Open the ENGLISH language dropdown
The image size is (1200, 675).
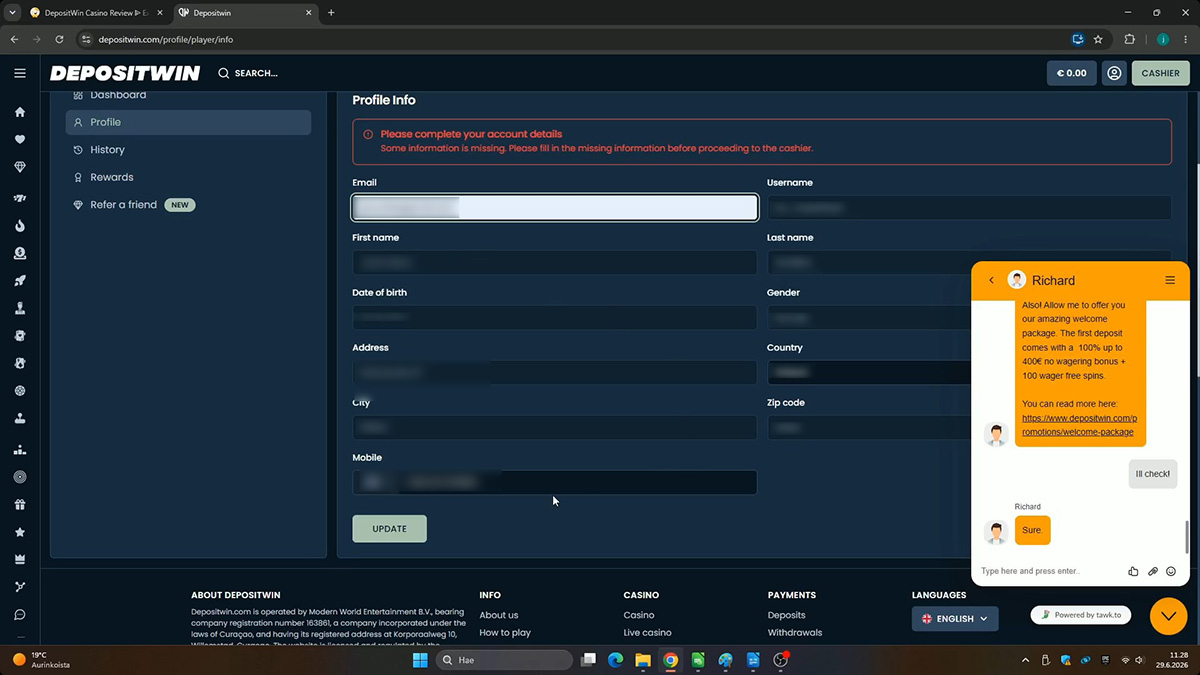click(955, 619)
